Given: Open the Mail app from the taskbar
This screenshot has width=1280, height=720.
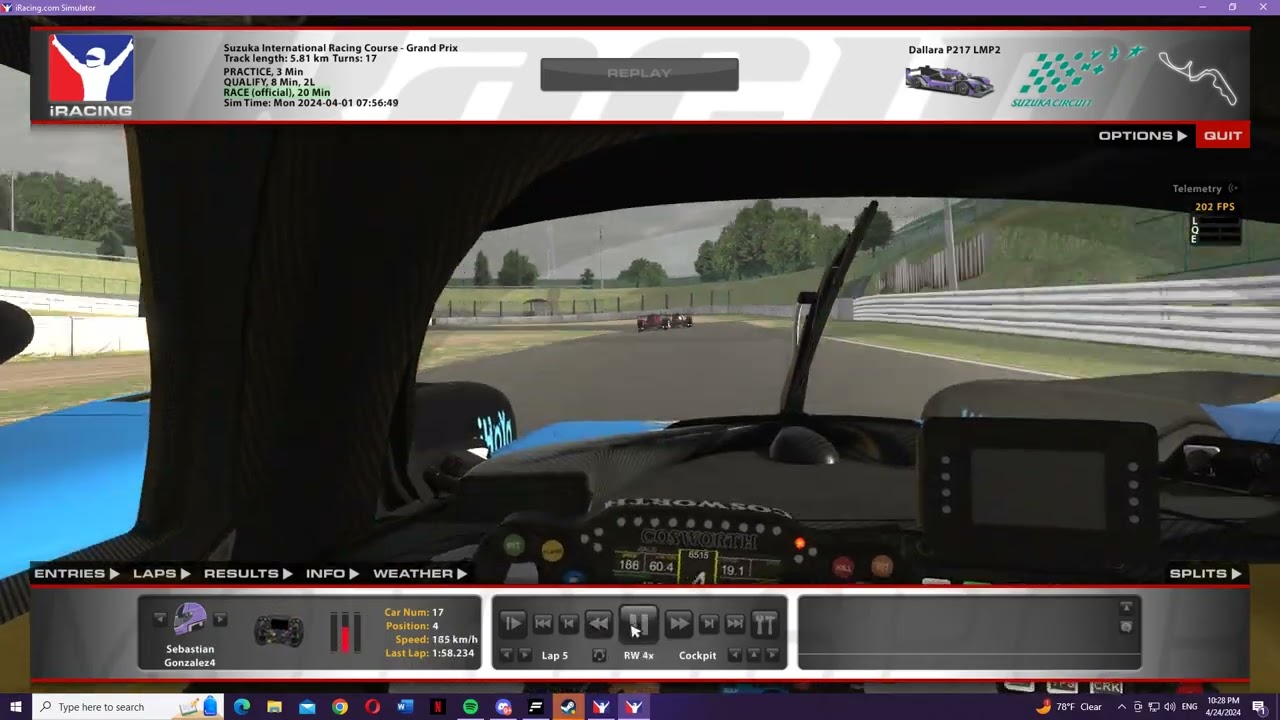Looking at the screenshot, I should tap(307, 707).
